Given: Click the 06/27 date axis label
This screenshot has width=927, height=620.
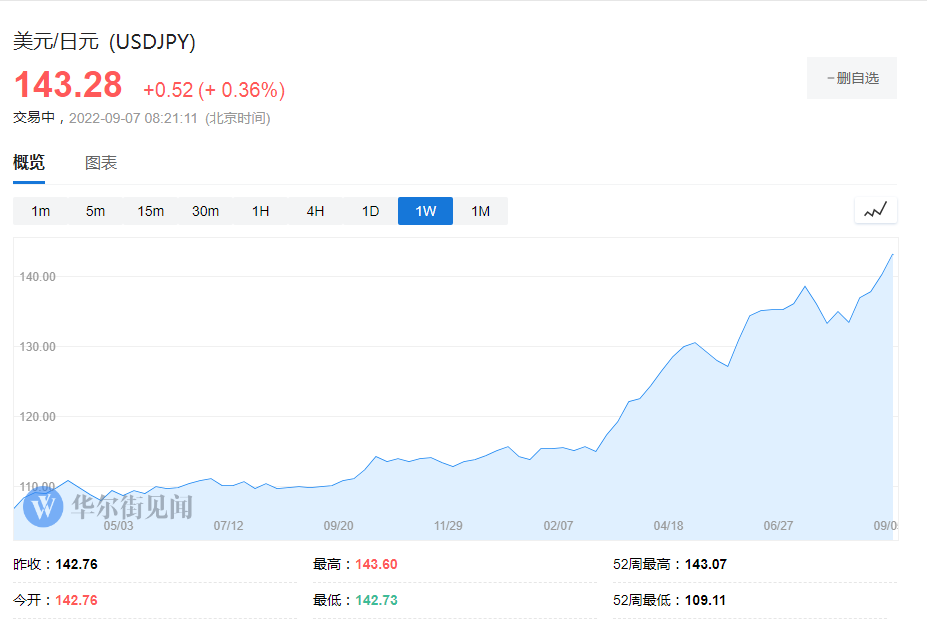Looking at the screenshot, I should 778,525.
